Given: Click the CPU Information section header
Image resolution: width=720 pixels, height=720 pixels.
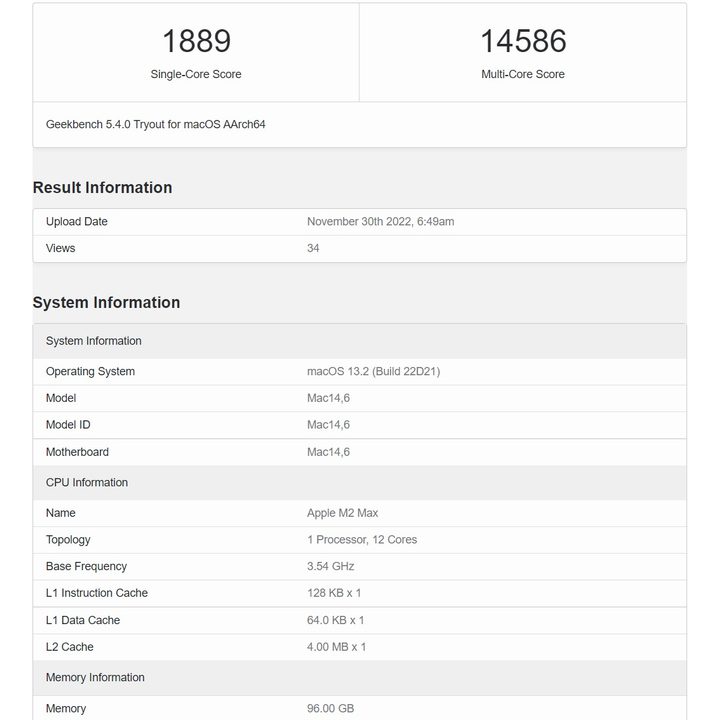Looking at the screenshot, I should point(360,483).
